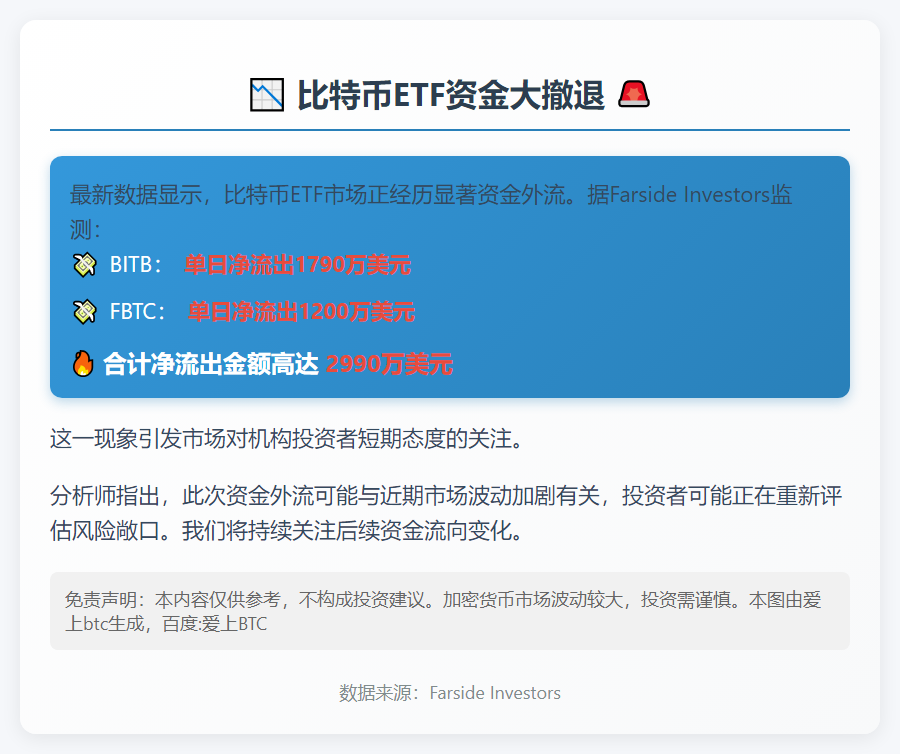
Task: Click the red 2990万美元 total amount
Action: (390, 364)
